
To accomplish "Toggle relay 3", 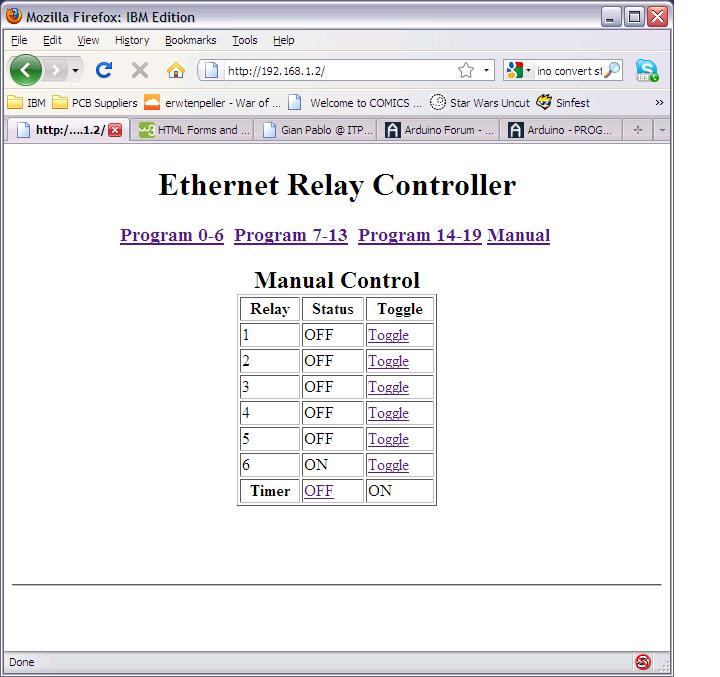I will click(x=388, y=387).
